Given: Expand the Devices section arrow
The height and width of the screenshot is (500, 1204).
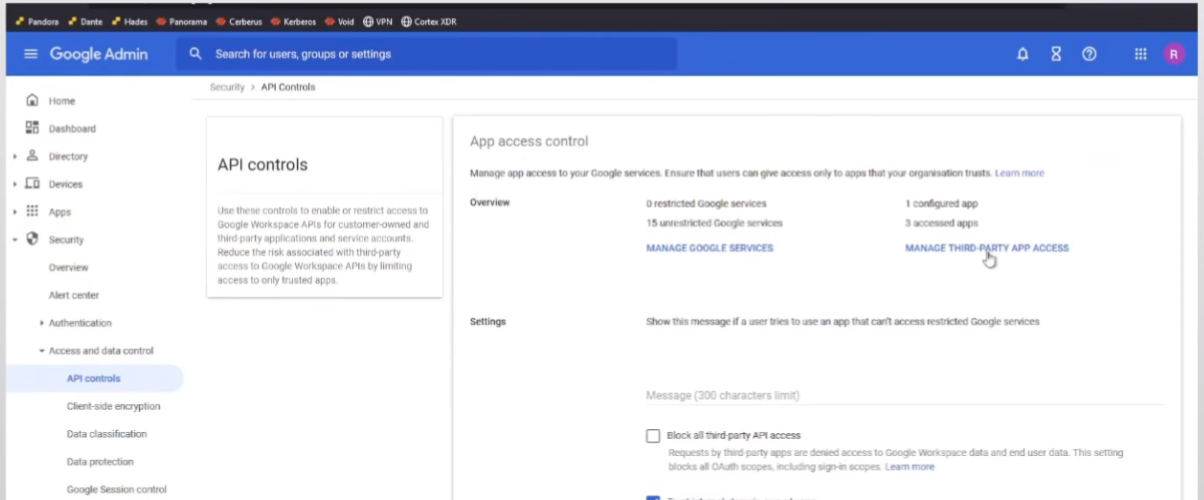Looking at the screenshot, I should 15,185.
